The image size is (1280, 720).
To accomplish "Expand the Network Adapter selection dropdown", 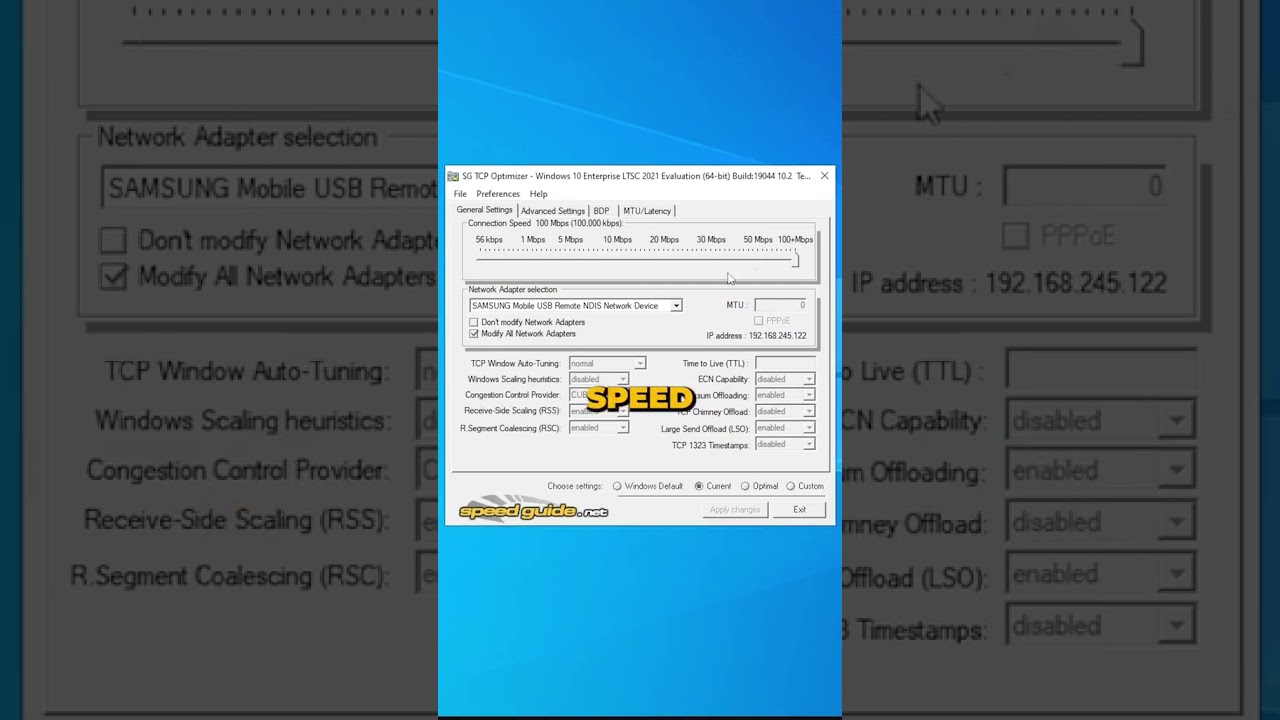I will (676, 306).
